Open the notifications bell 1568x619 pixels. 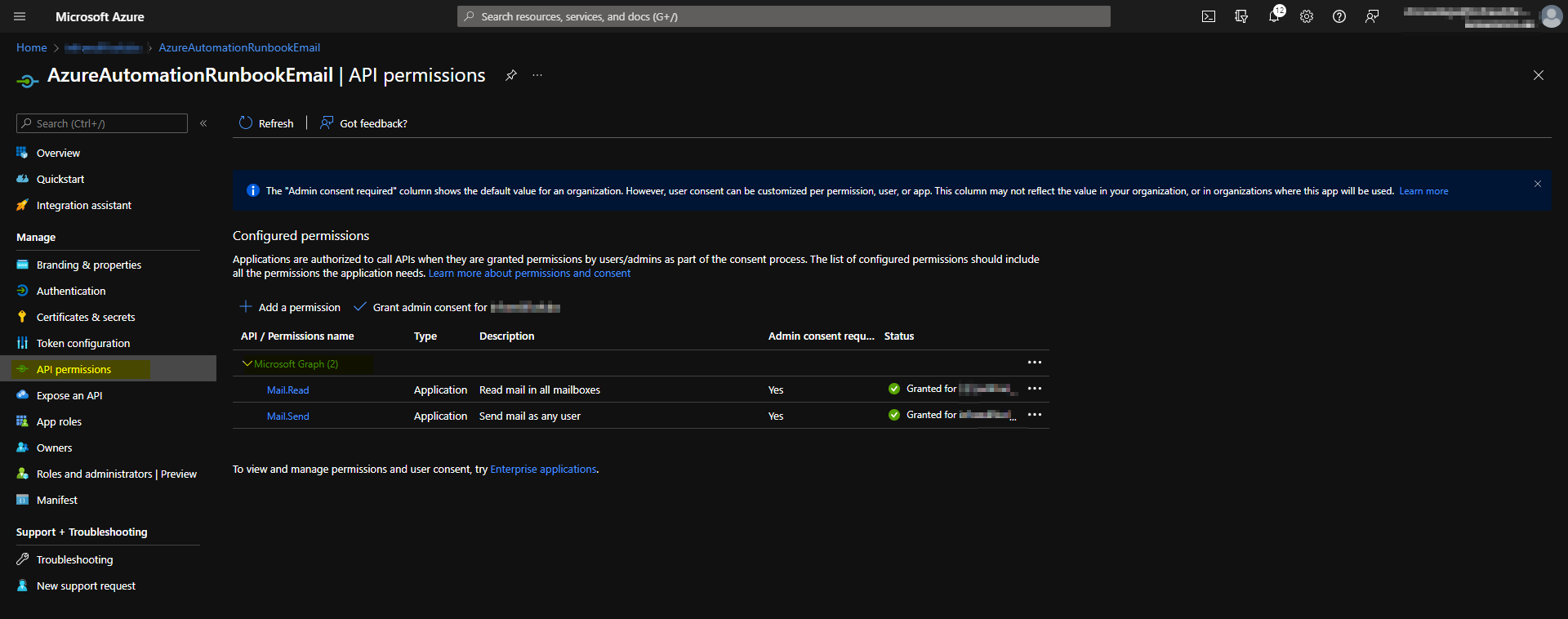[1274, 16]
